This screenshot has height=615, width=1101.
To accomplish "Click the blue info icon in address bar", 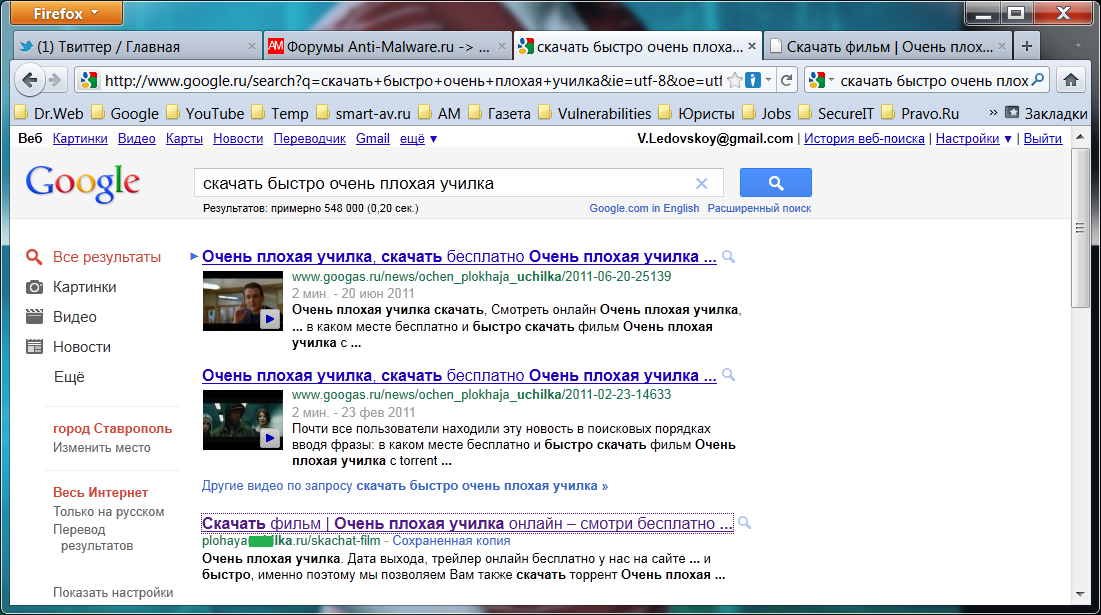I will click(x=753, y=81).
